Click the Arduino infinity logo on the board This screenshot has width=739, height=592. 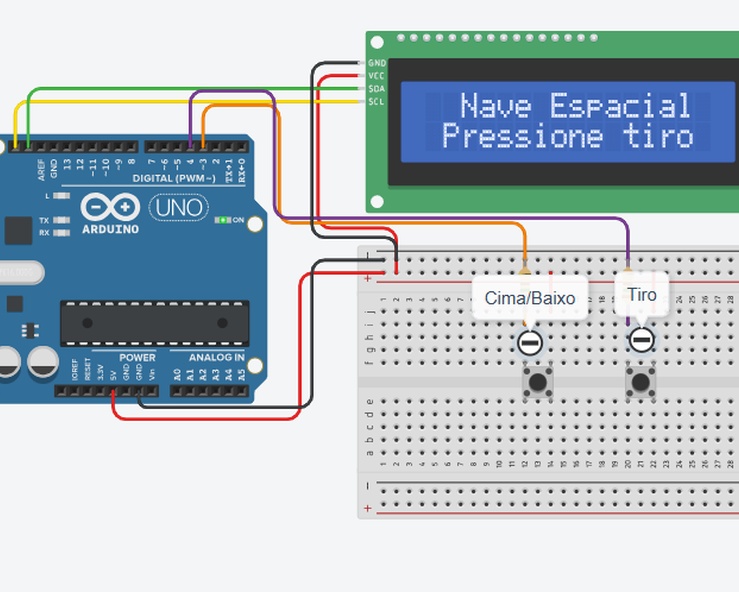tap(111, 207)
